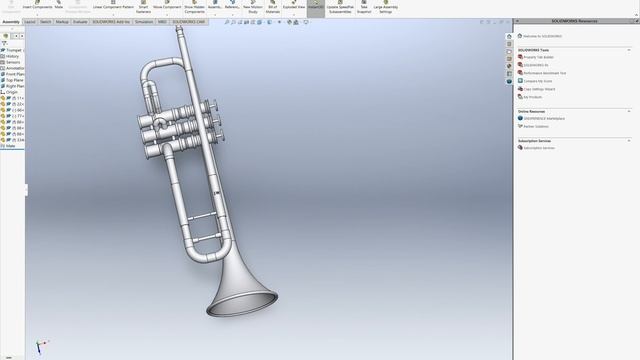Open the Simulation tab
Viewport: 640px width, 360px height.
144,22
